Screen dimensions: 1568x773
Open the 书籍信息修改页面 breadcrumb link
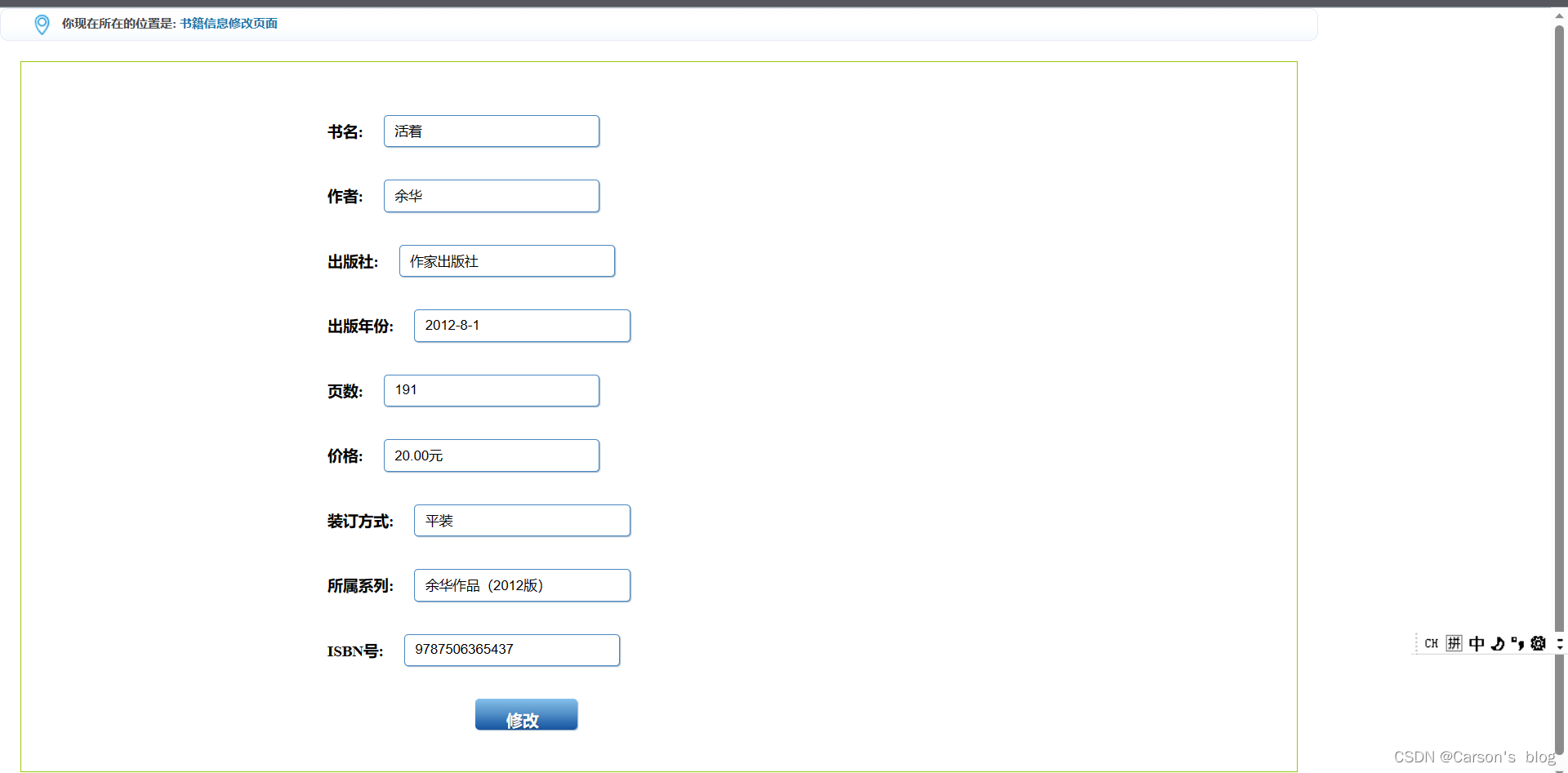tap(229, 24)
